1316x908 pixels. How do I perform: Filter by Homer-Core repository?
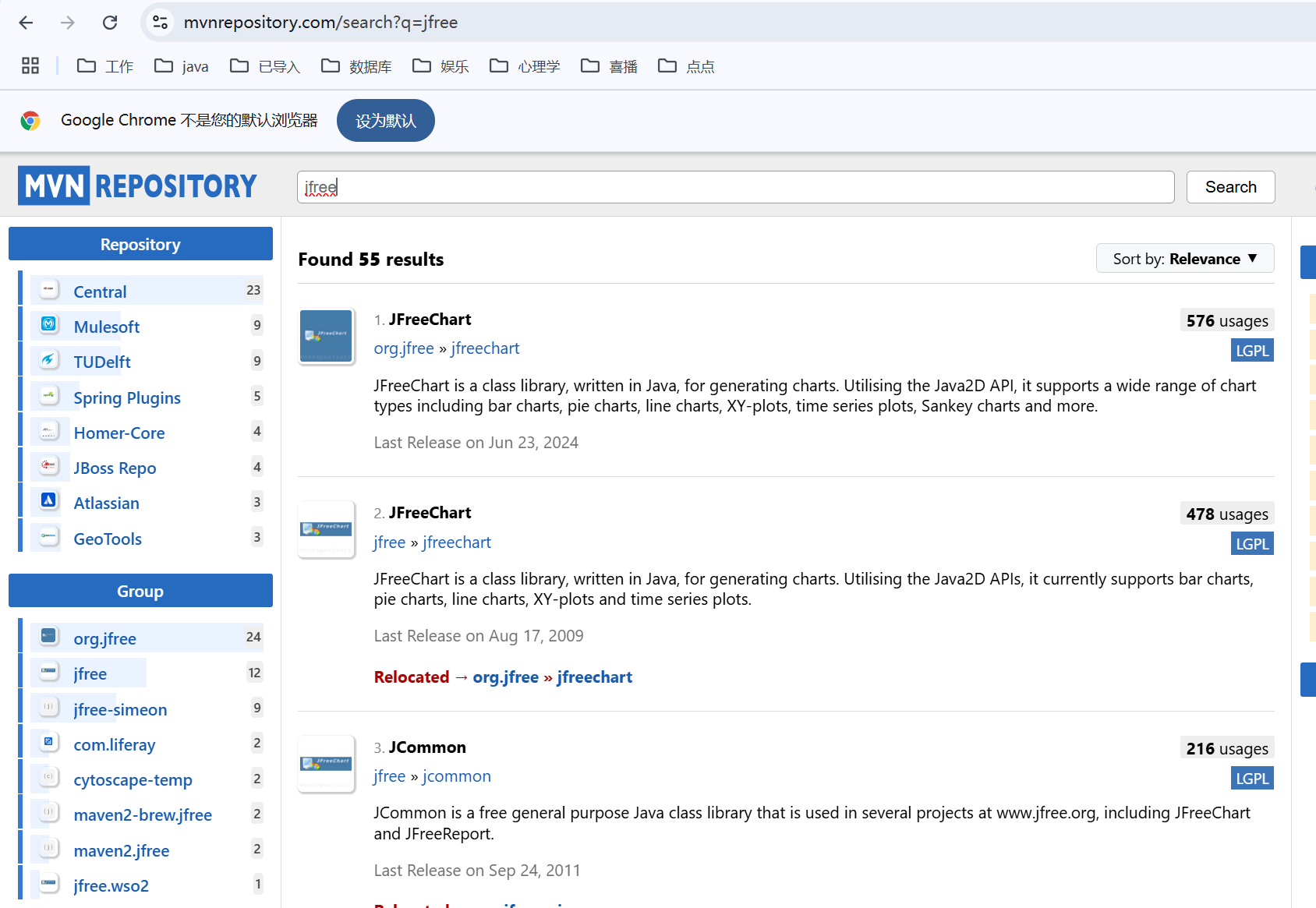pos(119,433)
